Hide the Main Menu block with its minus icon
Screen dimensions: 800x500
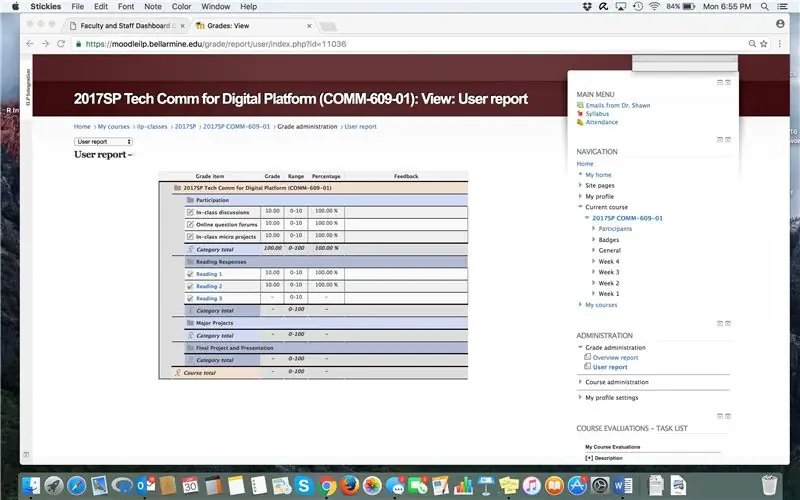coord(720,82)
